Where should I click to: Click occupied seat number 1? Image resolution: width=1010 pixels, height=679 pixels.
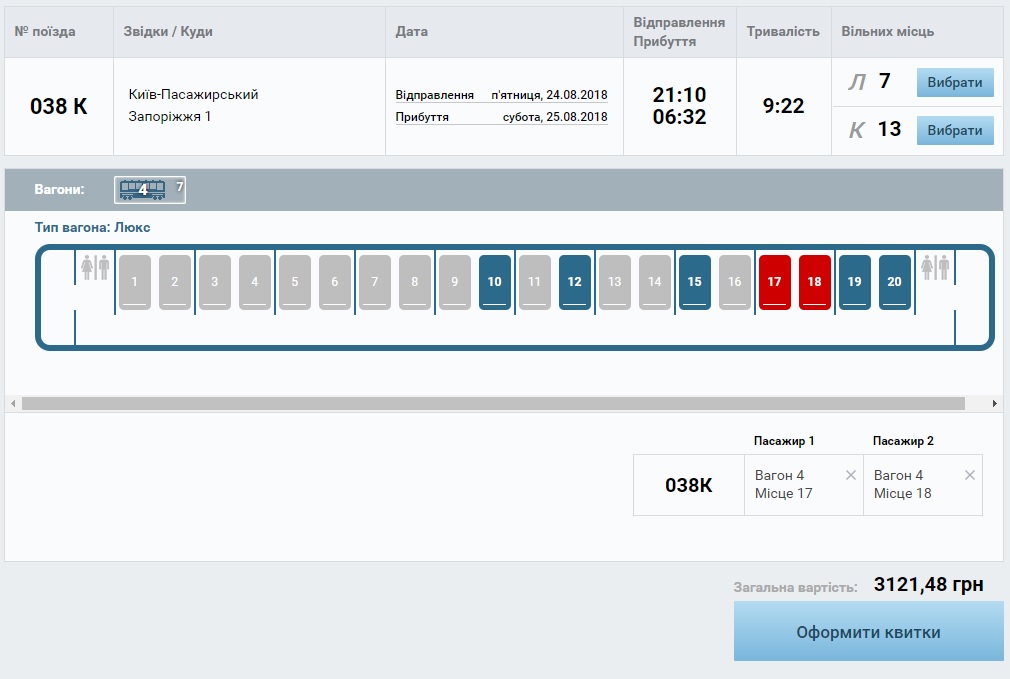(x=135, y=282)
